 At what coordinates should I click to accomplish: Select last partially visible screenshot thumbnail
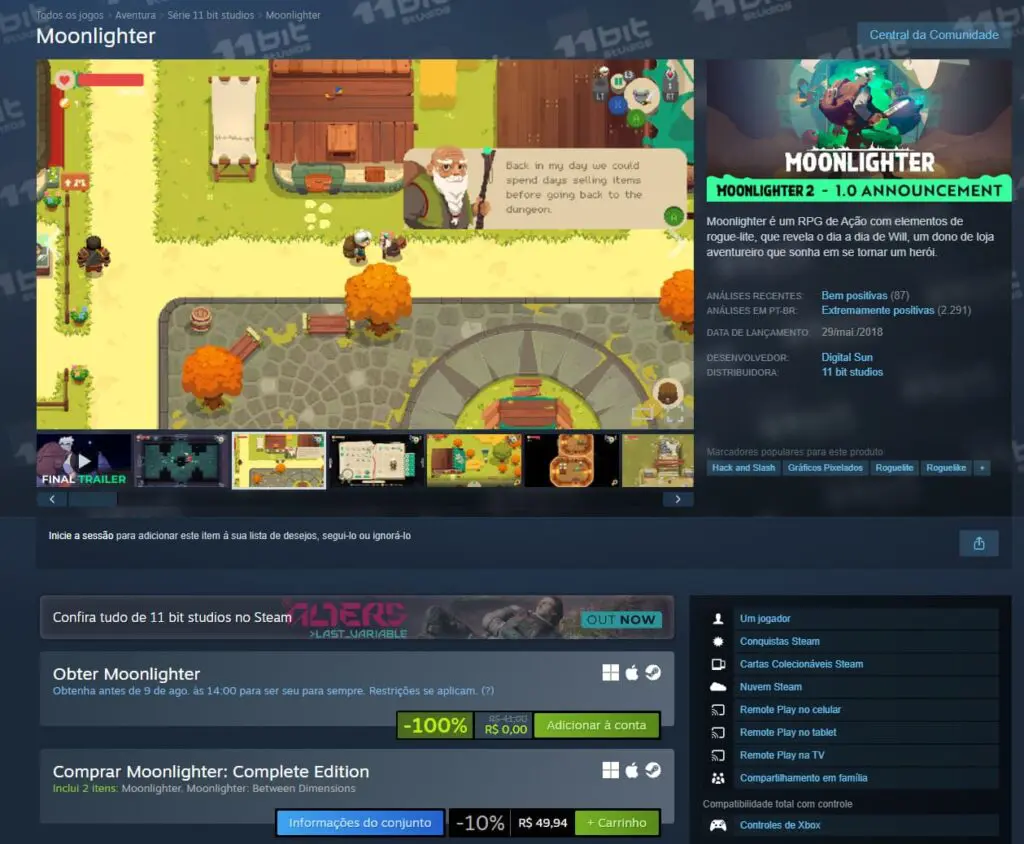(x=658, y=461)
